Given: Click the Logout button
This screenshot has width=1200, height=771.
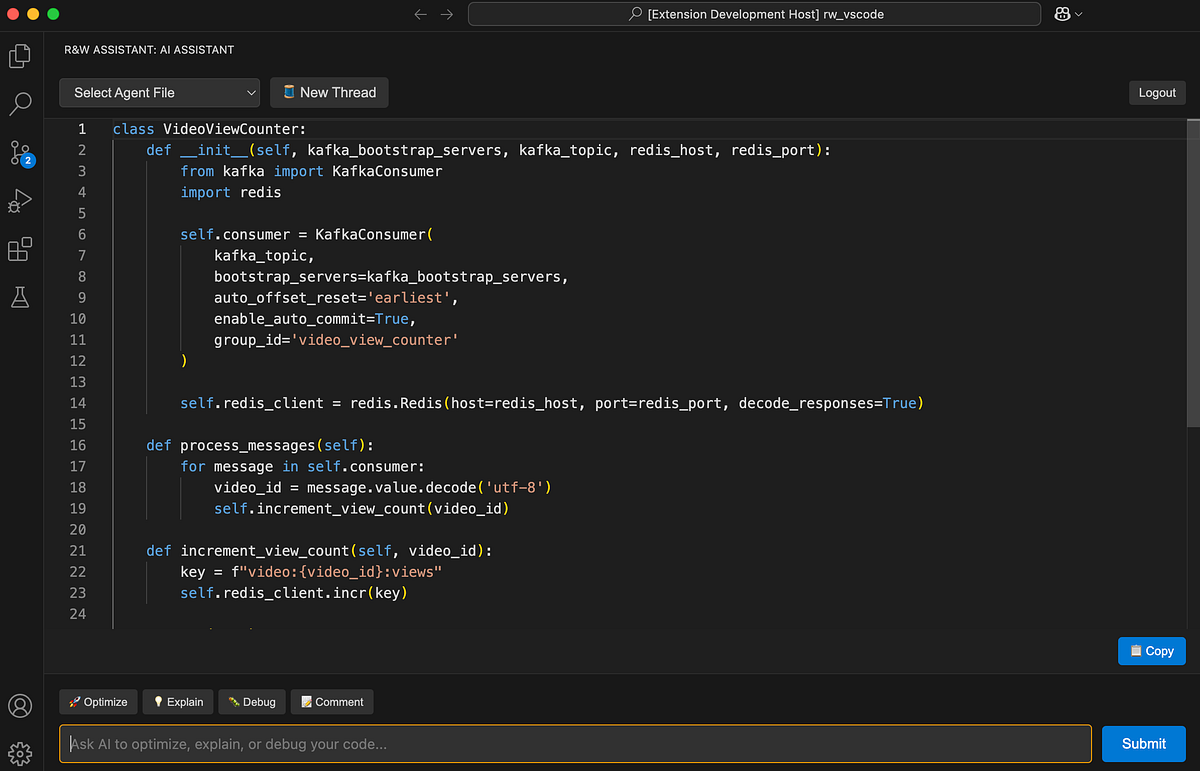Looking at the screenshot, I should point(1157,93).
